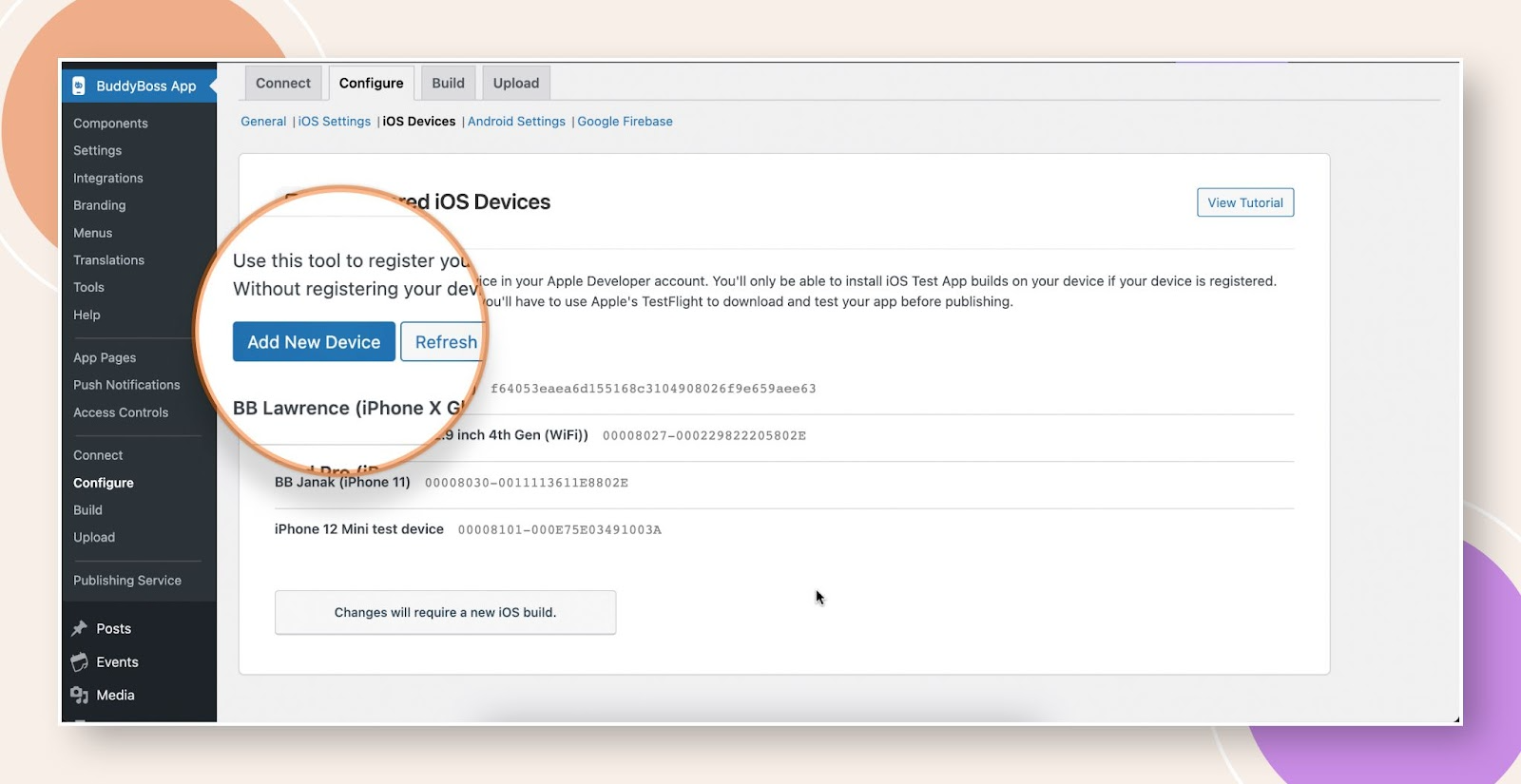Viewport: 1521px width, 784px height.
Task: Click the BuddyBoss App menu header text
Action: pos(146,86)
